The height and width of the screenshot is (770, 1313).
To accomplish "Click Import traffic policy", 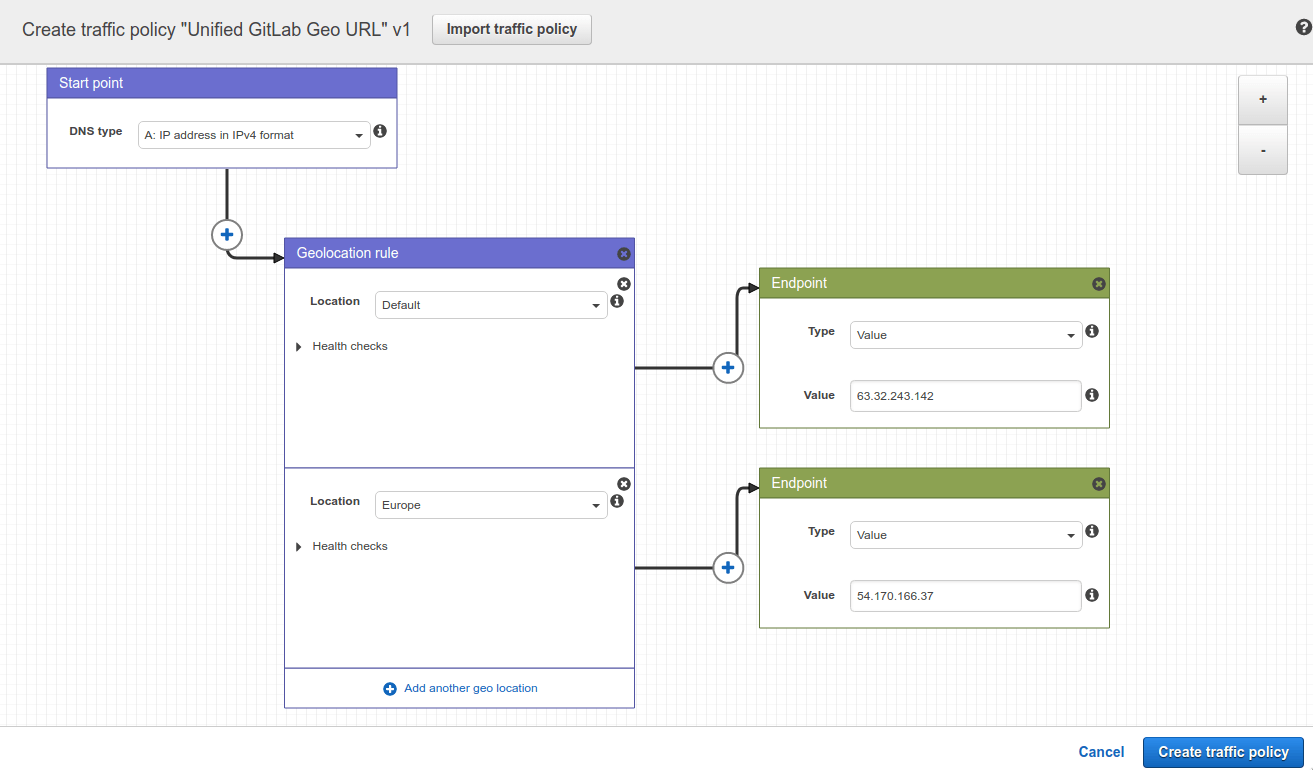I will point(511,29).
